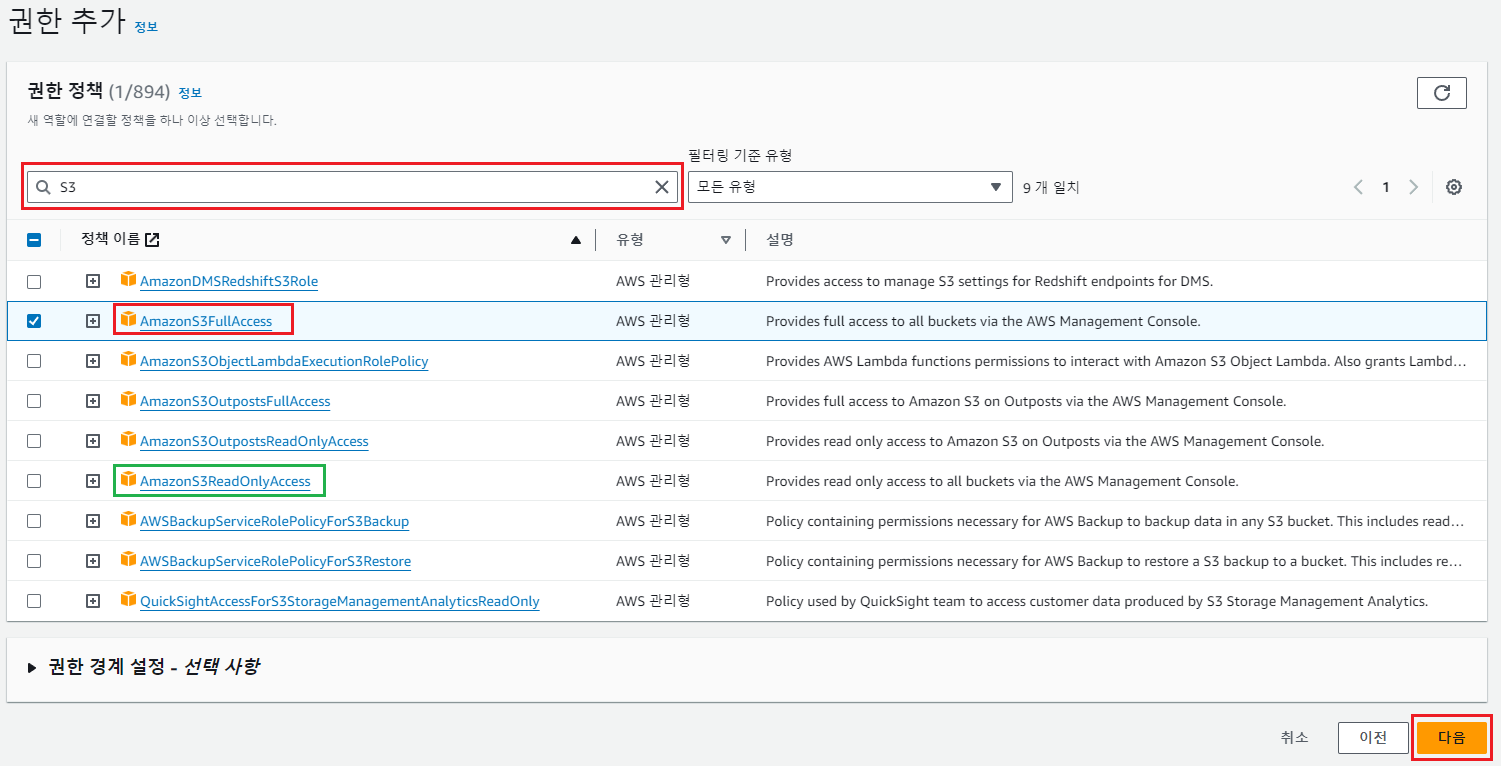Click the AWS 관리형 cell in AmazonS3FullAccess row
The height and width of the screenshot is (766, 1501).
653,321
